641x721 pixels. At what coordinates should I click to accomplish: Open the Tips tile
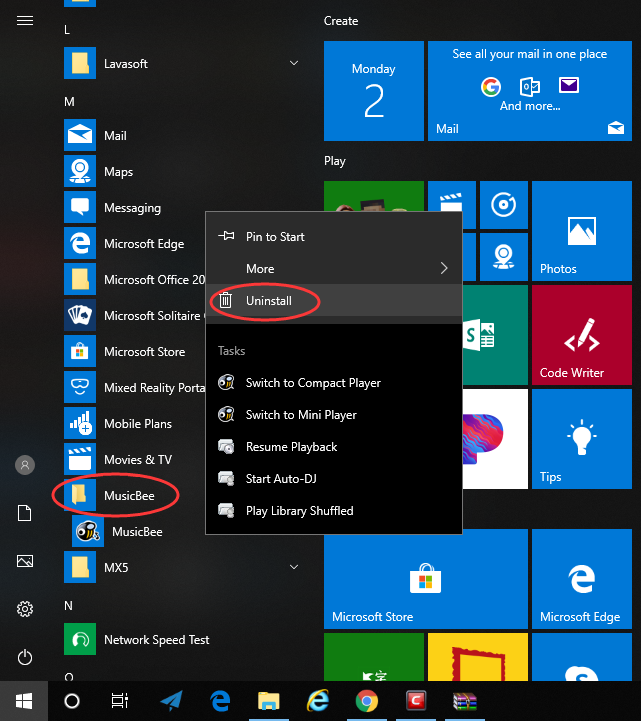(x=582, y=439)
